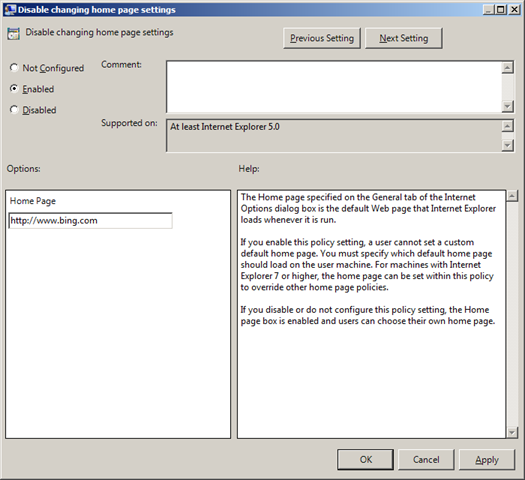Click the Help pane scroll up arrow
The image size is (525, 480).
[512, 195]
